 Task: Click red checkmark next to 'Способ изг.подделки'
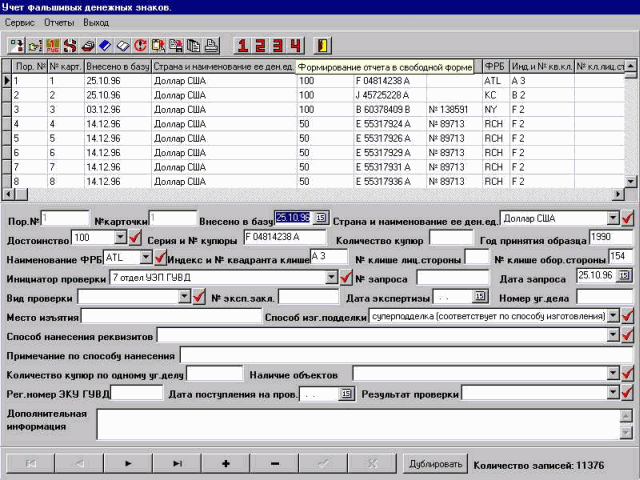627,316
